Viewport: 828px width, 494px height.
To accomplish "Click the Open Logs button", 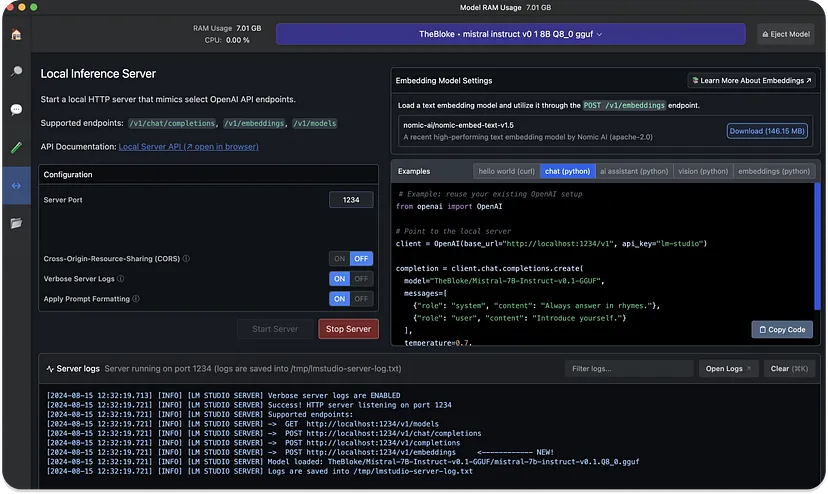I will (728, 369).
